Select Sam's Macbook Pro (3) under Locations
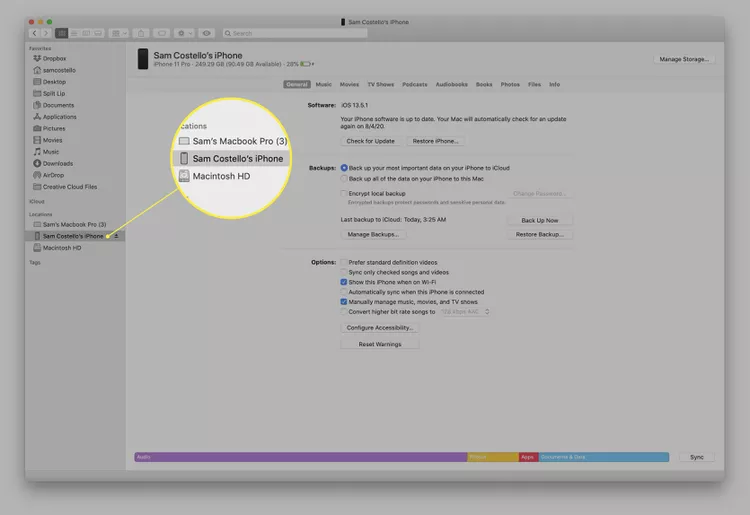750x515 pixels. click(70, 224)
